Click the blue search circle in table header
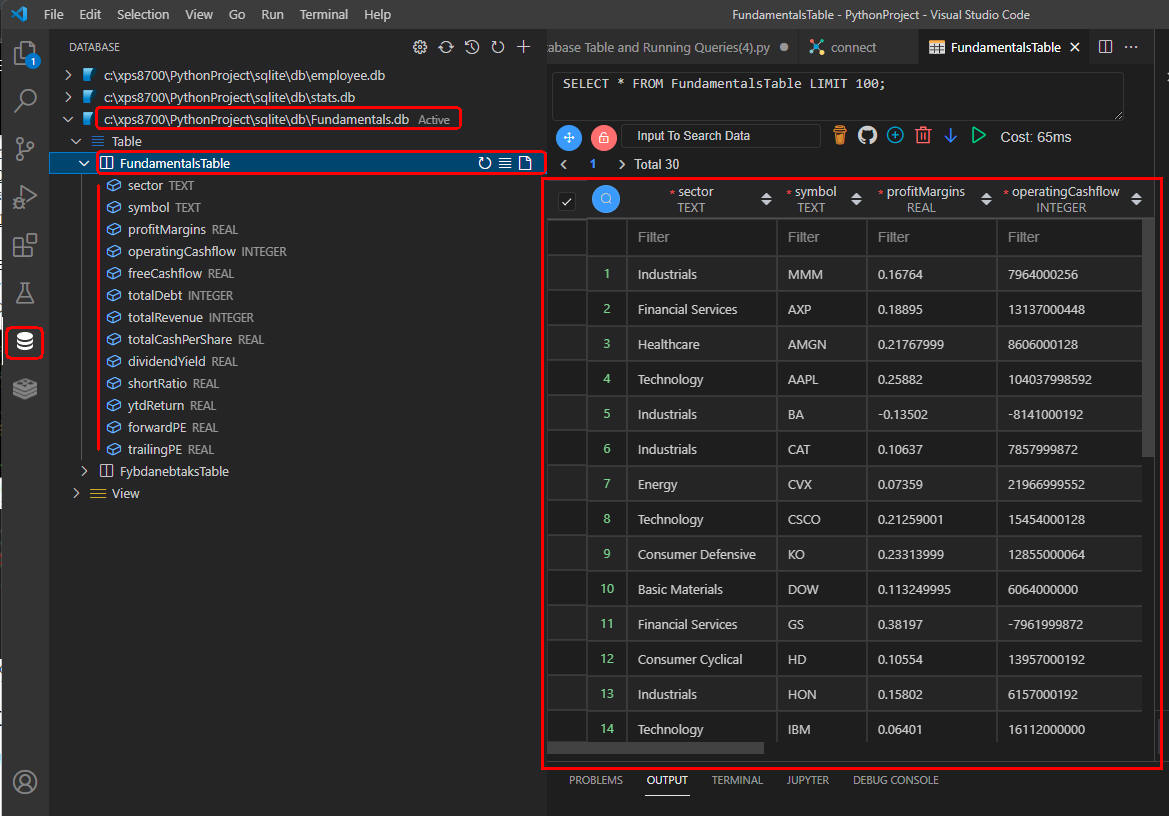Image resolution: width=1169 pixels, height=816 pixels. tap(606, 199)
